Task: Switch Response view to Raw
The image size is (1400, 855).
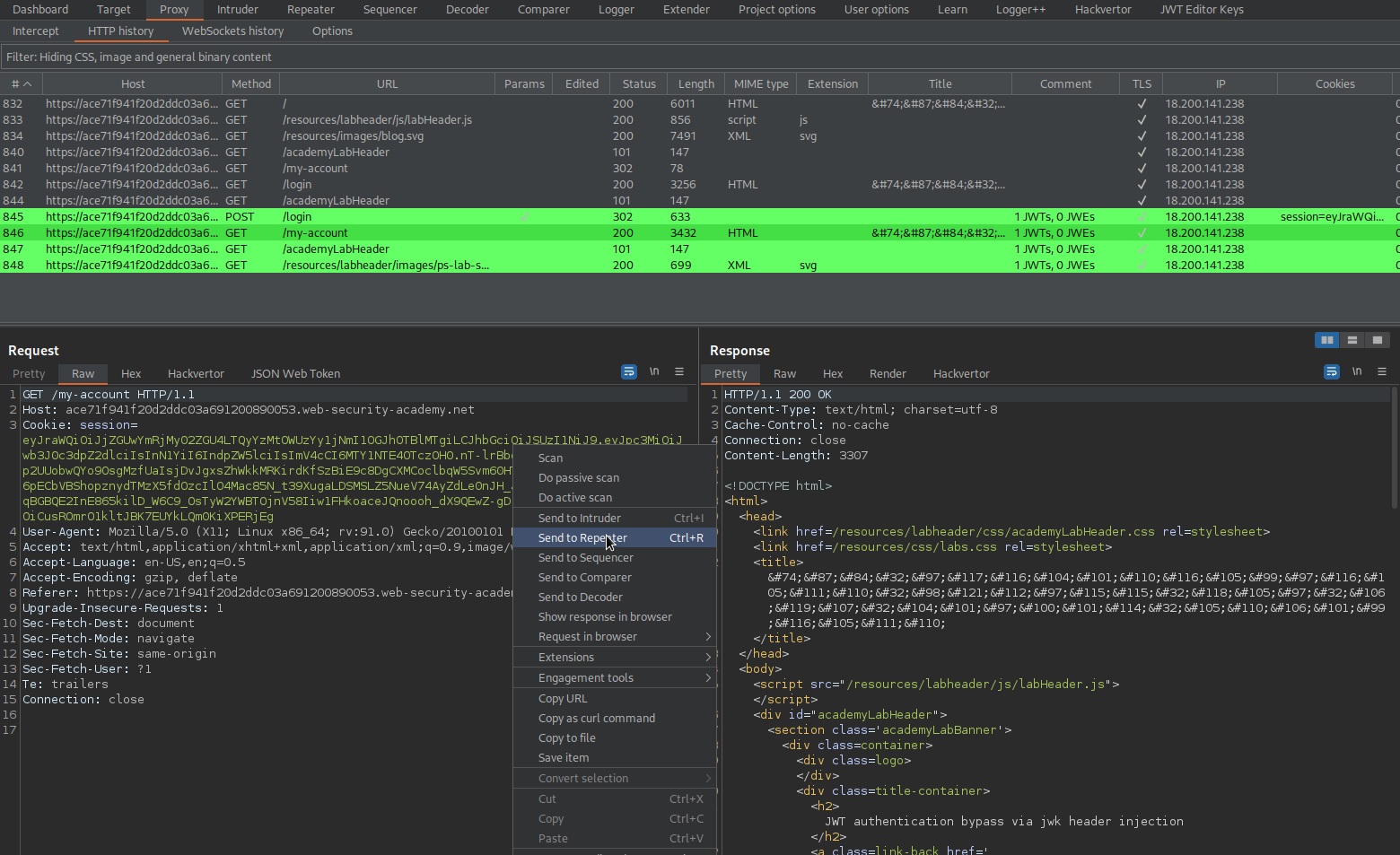Action: [x=784, y=373]
